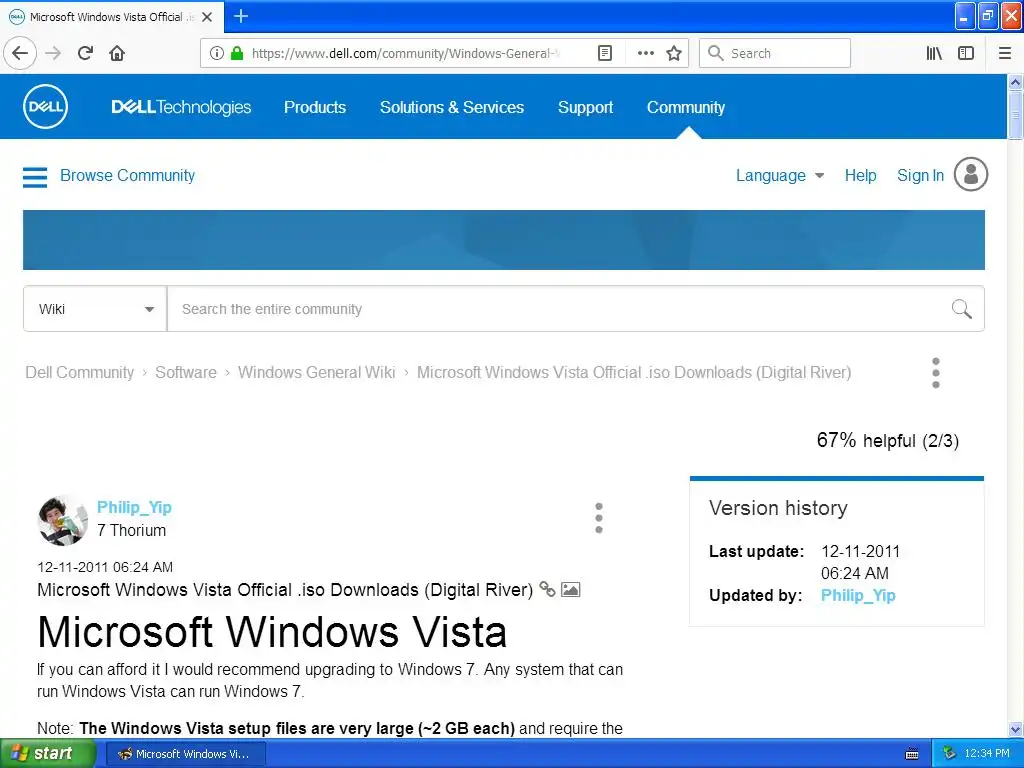Screen dimensions: 1024x768
Task: Click the green secure padlock icon
Action: click(x=237, y=53)
